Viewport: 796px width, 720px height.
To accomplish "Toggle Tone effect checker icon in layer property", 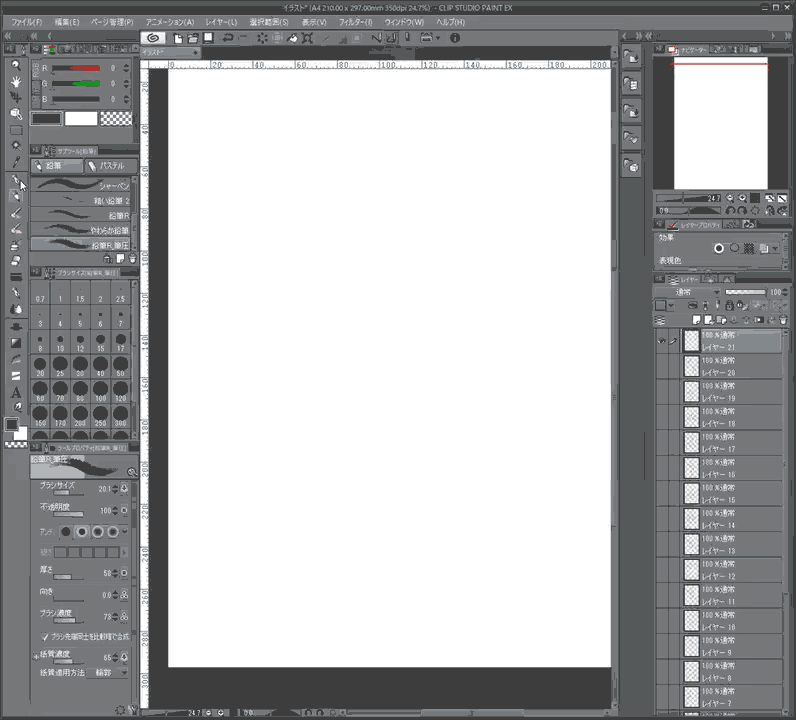I will pyautogui.click(x=749, y=248).
